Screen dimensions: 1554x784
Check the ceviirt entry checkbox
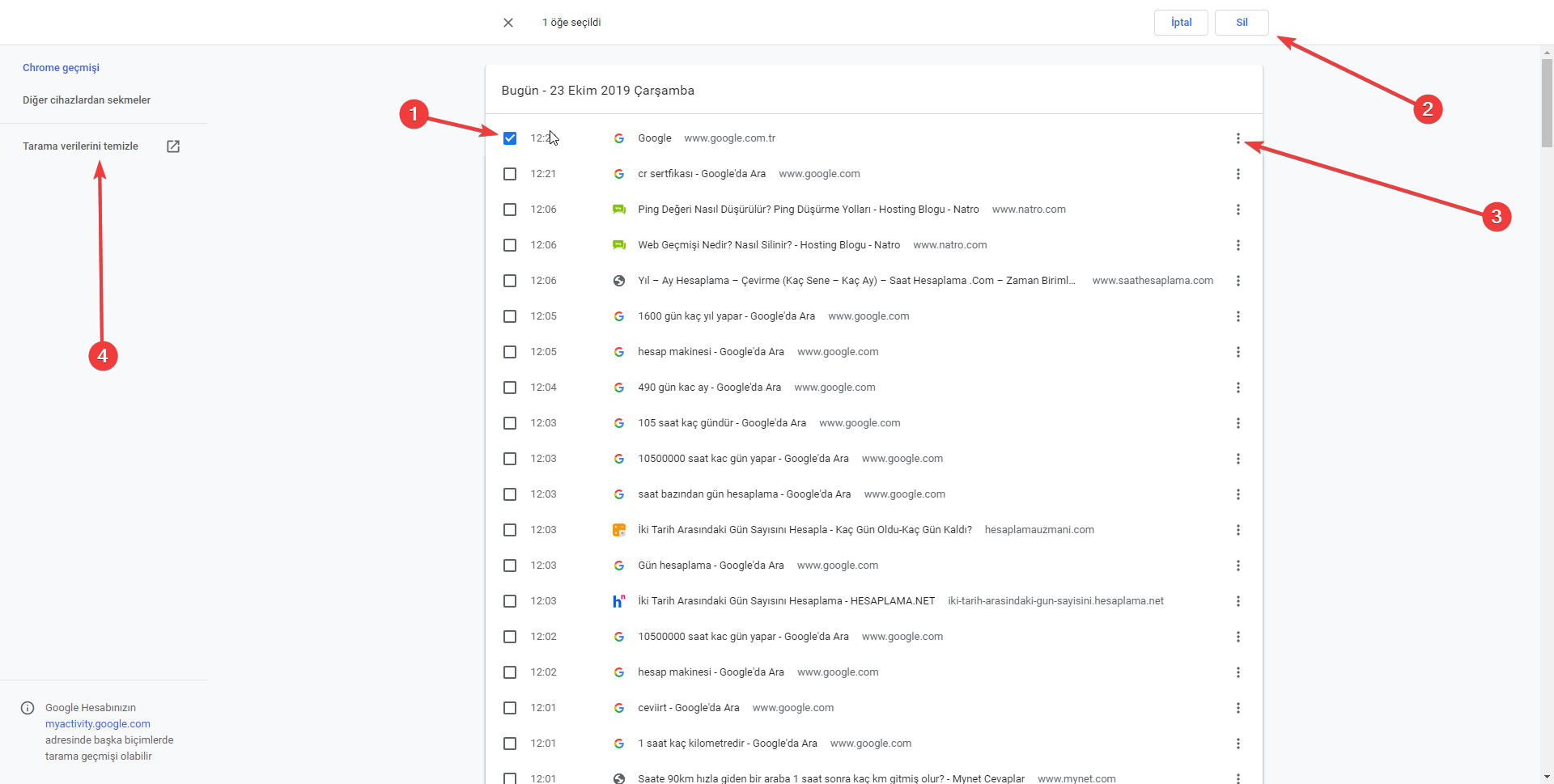pos(510,708)
